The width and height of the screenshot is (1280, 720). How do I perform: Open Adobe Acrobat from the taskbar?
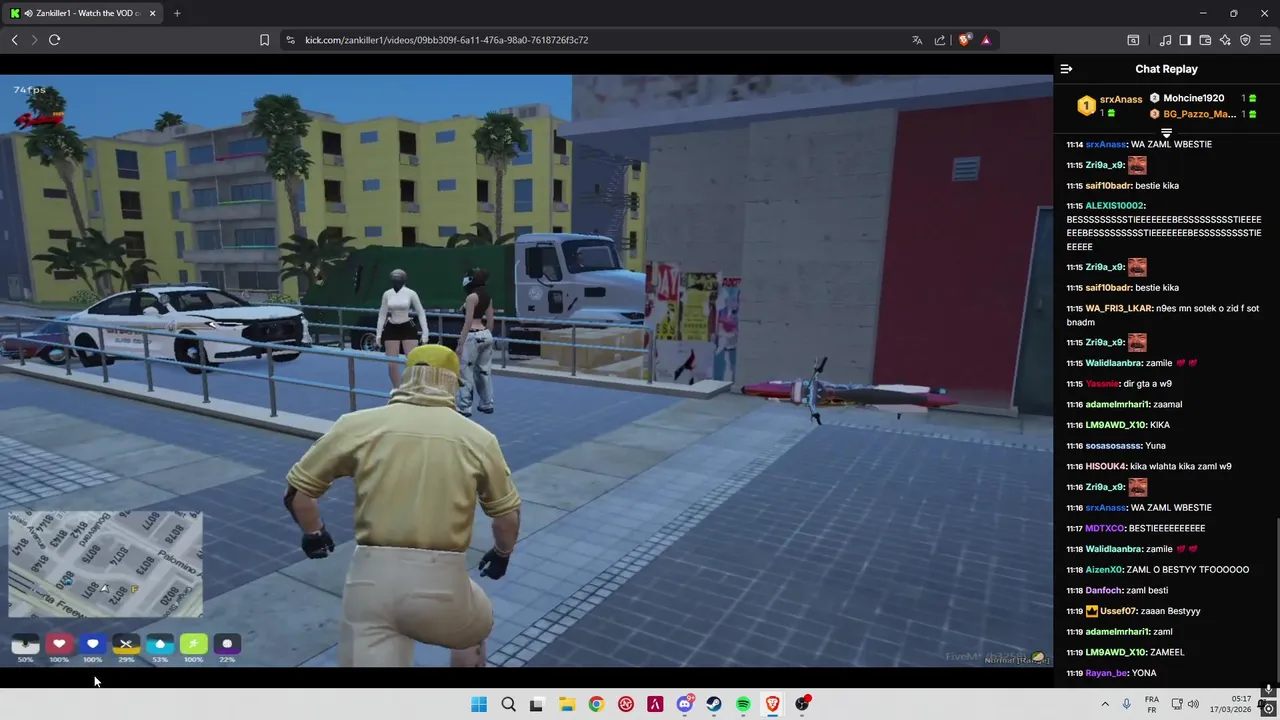pos(655,704)
